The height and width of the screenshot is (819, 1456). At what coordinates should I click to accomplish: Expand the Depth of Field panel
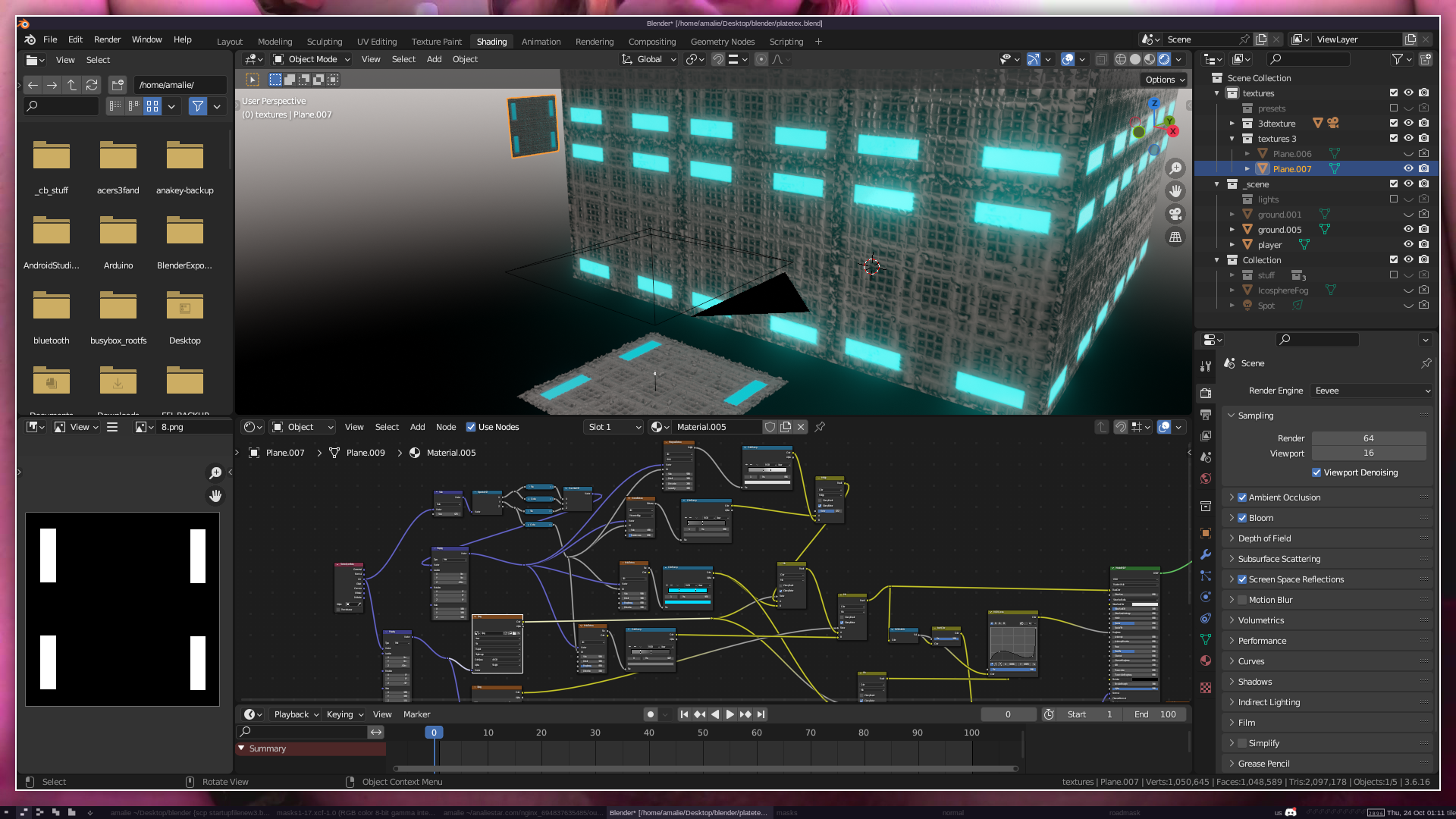pos(1264,538)
